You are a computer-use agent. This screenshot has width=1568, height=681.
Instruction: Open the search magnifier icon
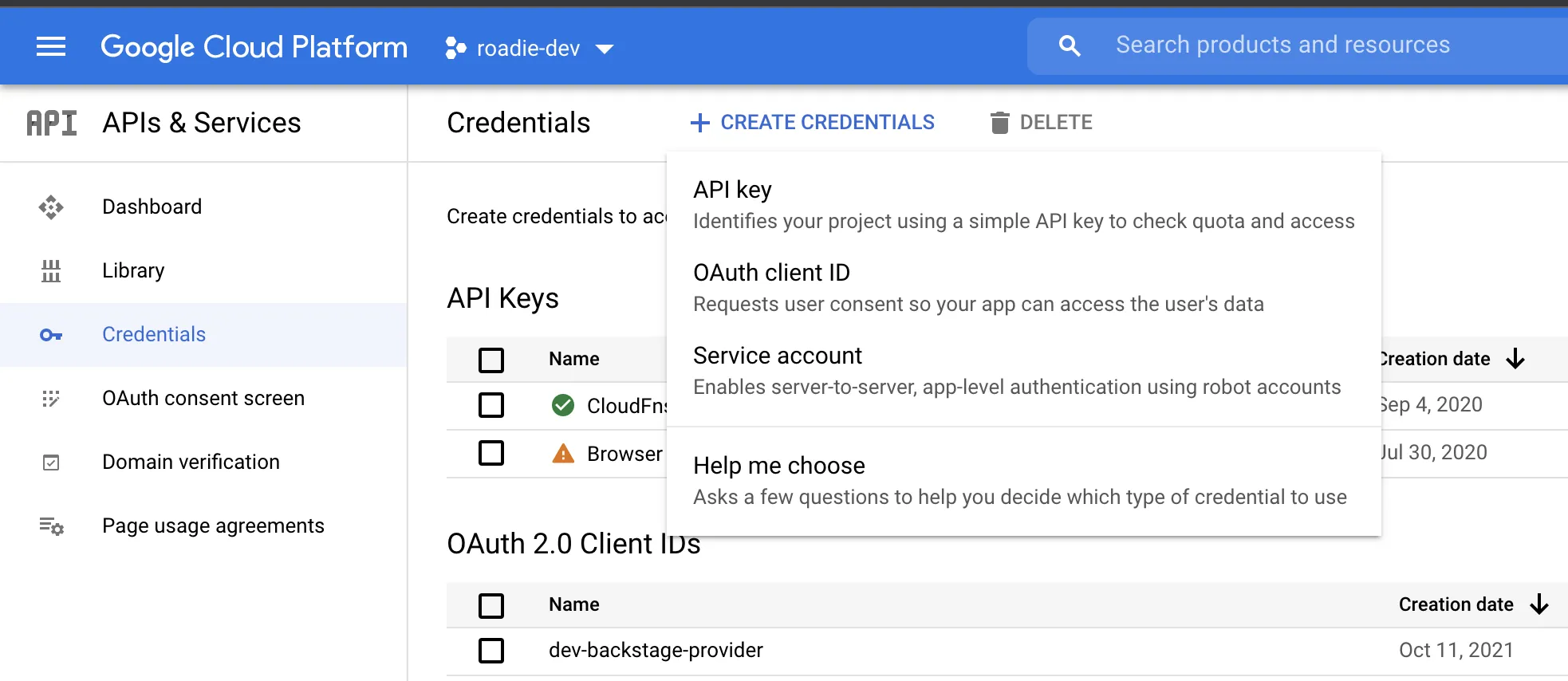click(1070, 45)
